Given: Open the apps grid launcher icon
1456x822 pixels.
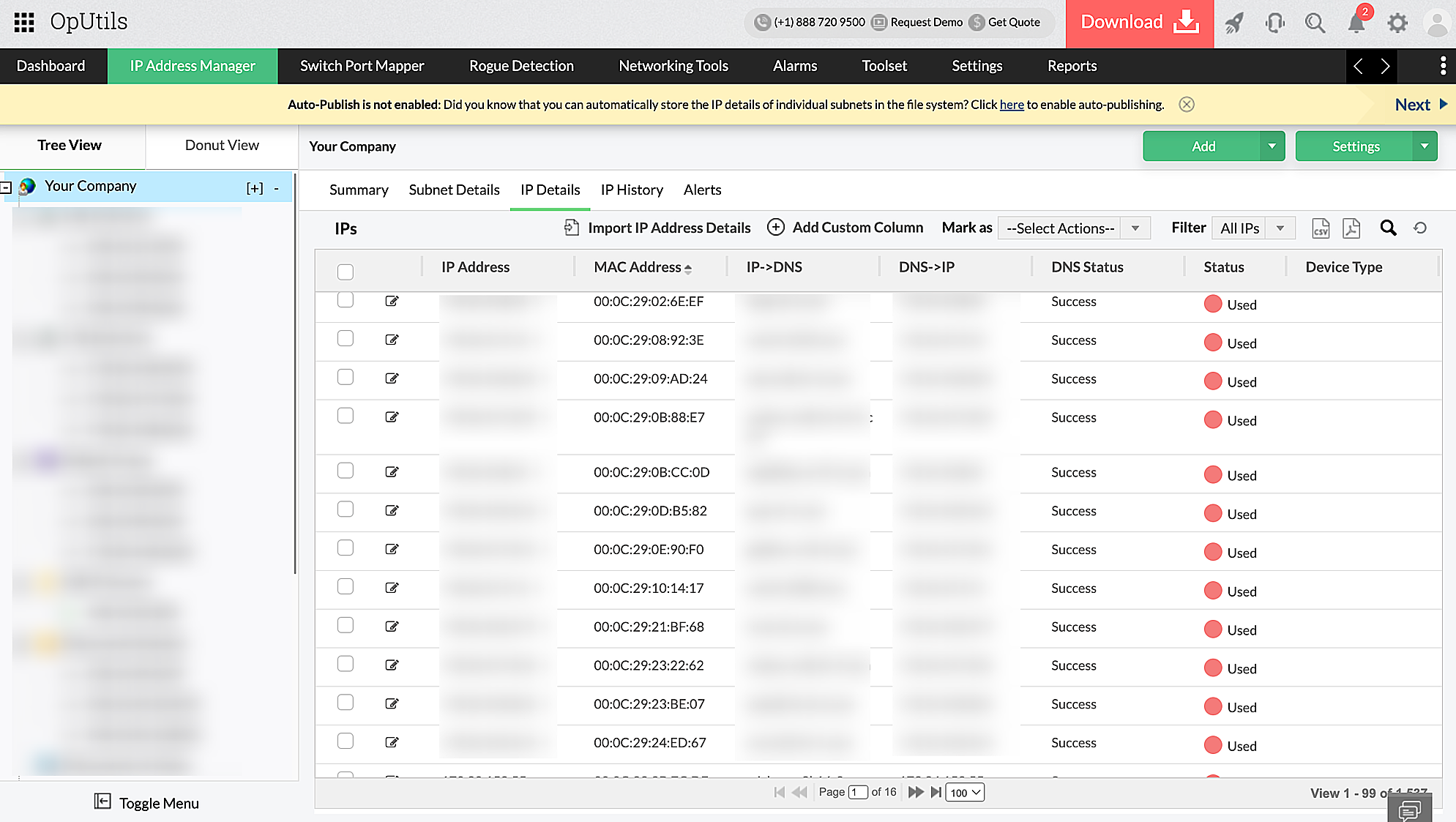Looking at the screenshot, I should [x=24, y=22].
